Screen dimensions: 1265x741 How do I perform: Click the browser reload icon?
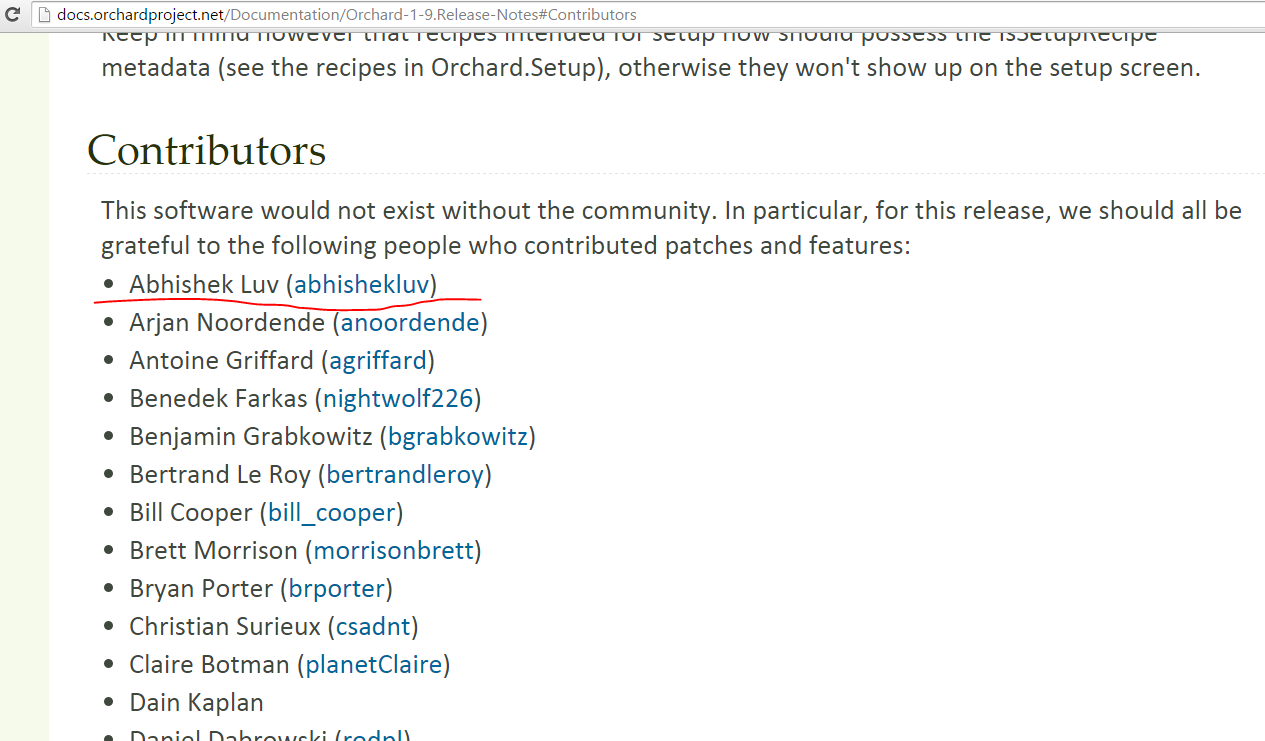pos(13,15)
